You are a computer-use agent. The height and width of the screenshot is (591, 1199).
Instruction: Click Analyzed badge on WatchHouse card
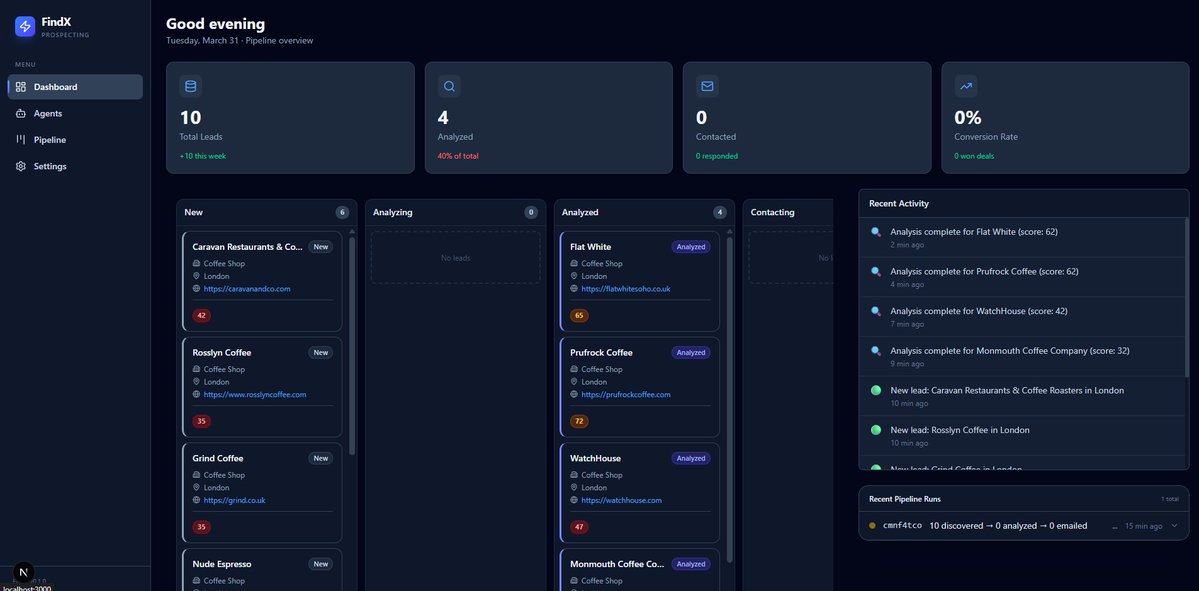click(690, 459)
